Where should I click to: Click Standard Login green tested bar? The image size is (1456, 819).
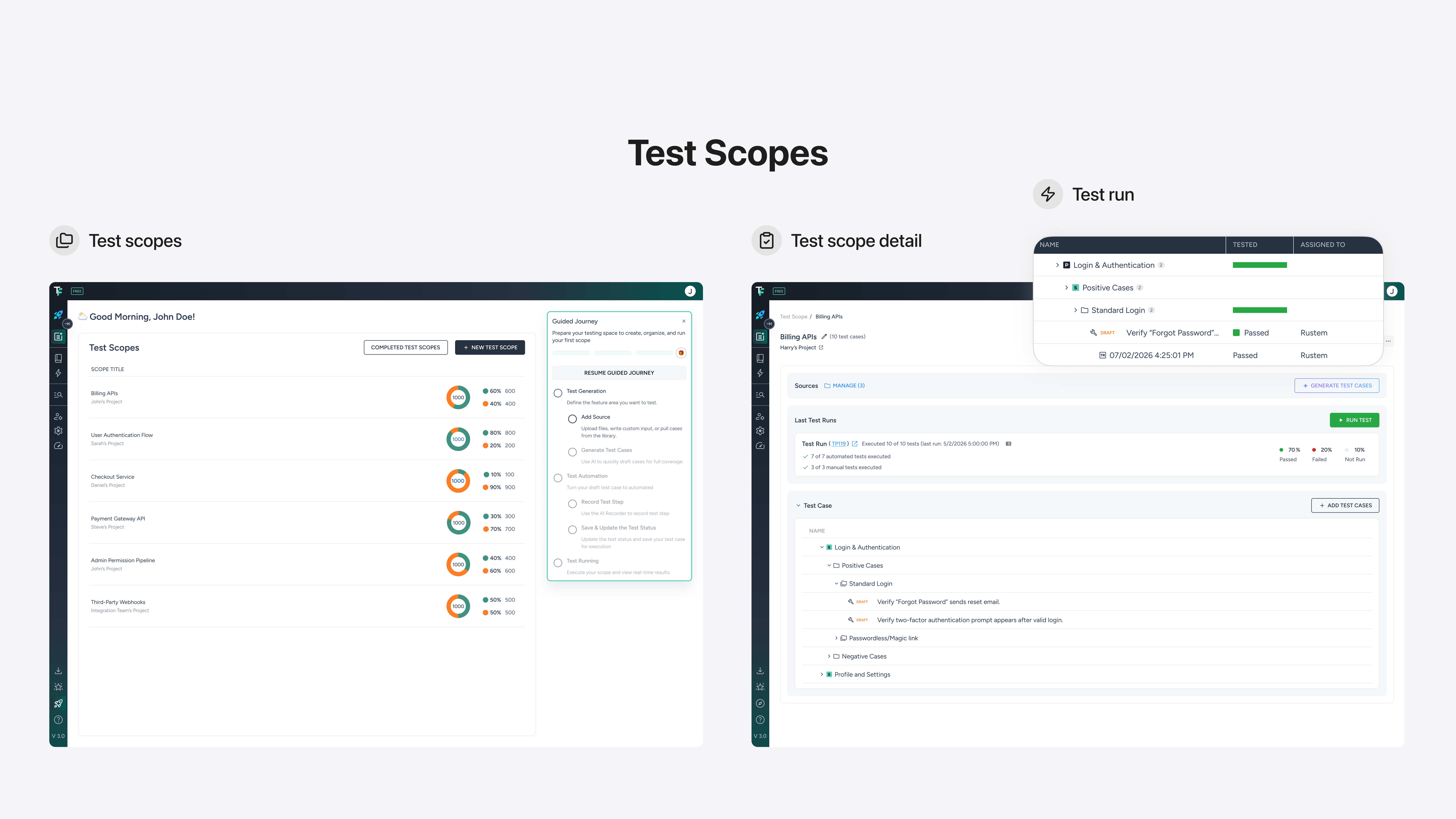pyautogui.click(x=1260, y=310)
